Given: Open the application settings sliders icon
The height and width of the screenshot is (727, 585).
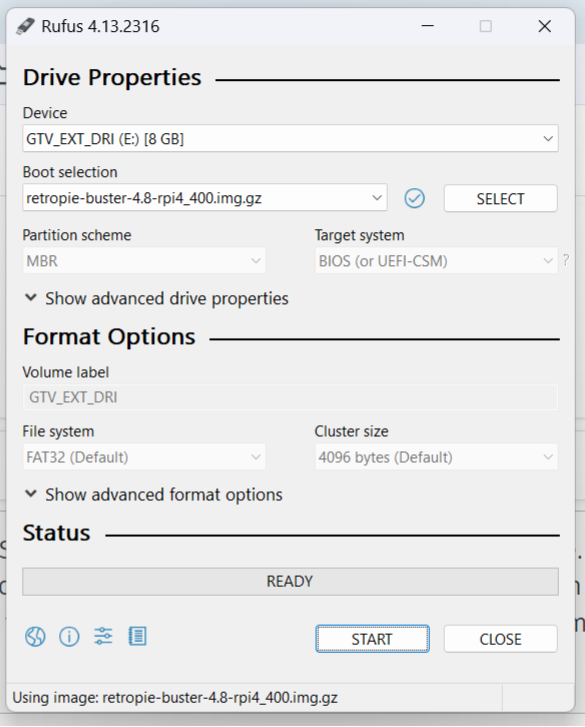Looking at the screenshot, I should [103, 637].
